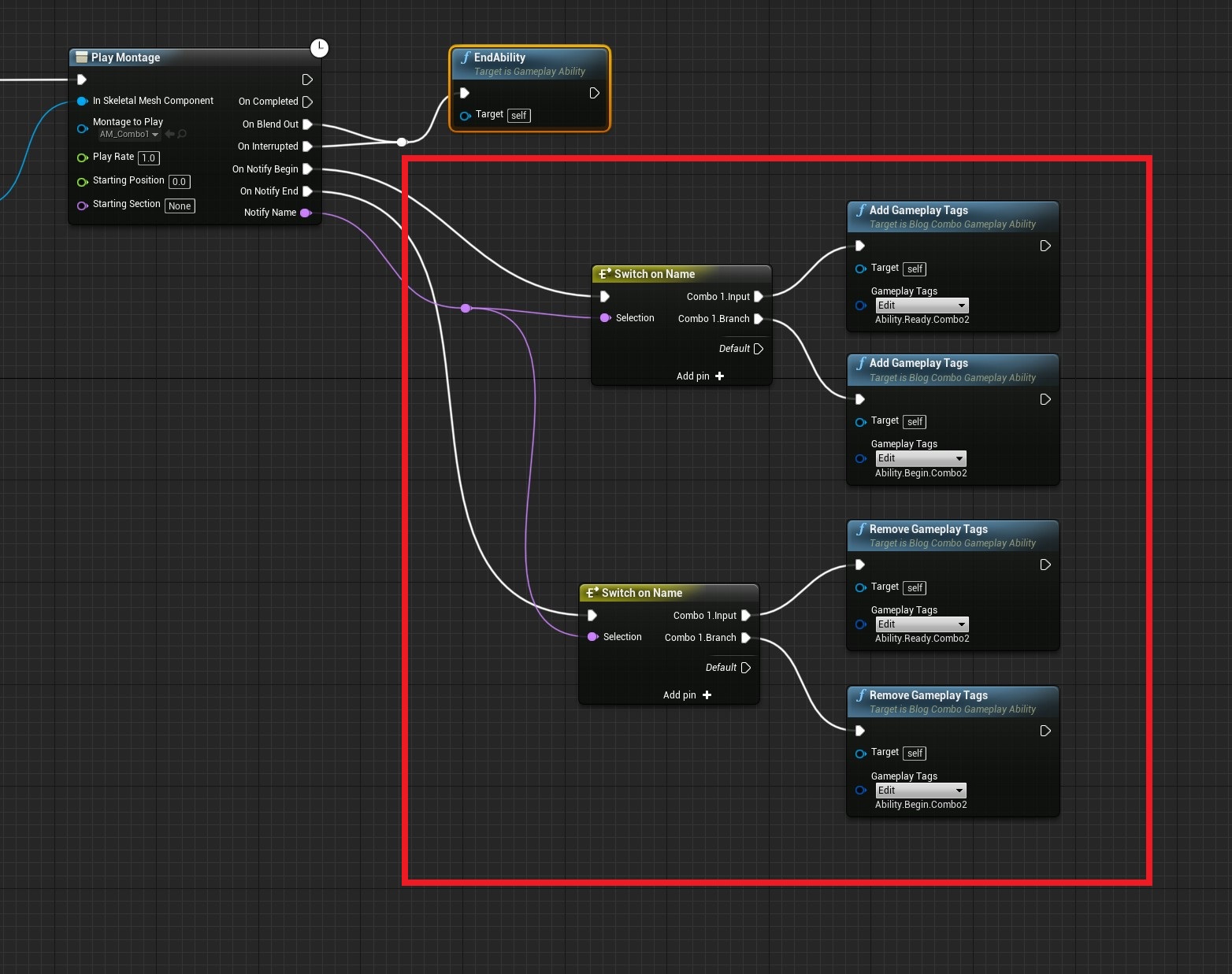
Task: Click the On Completed execution pin
Action: (307, 102)
